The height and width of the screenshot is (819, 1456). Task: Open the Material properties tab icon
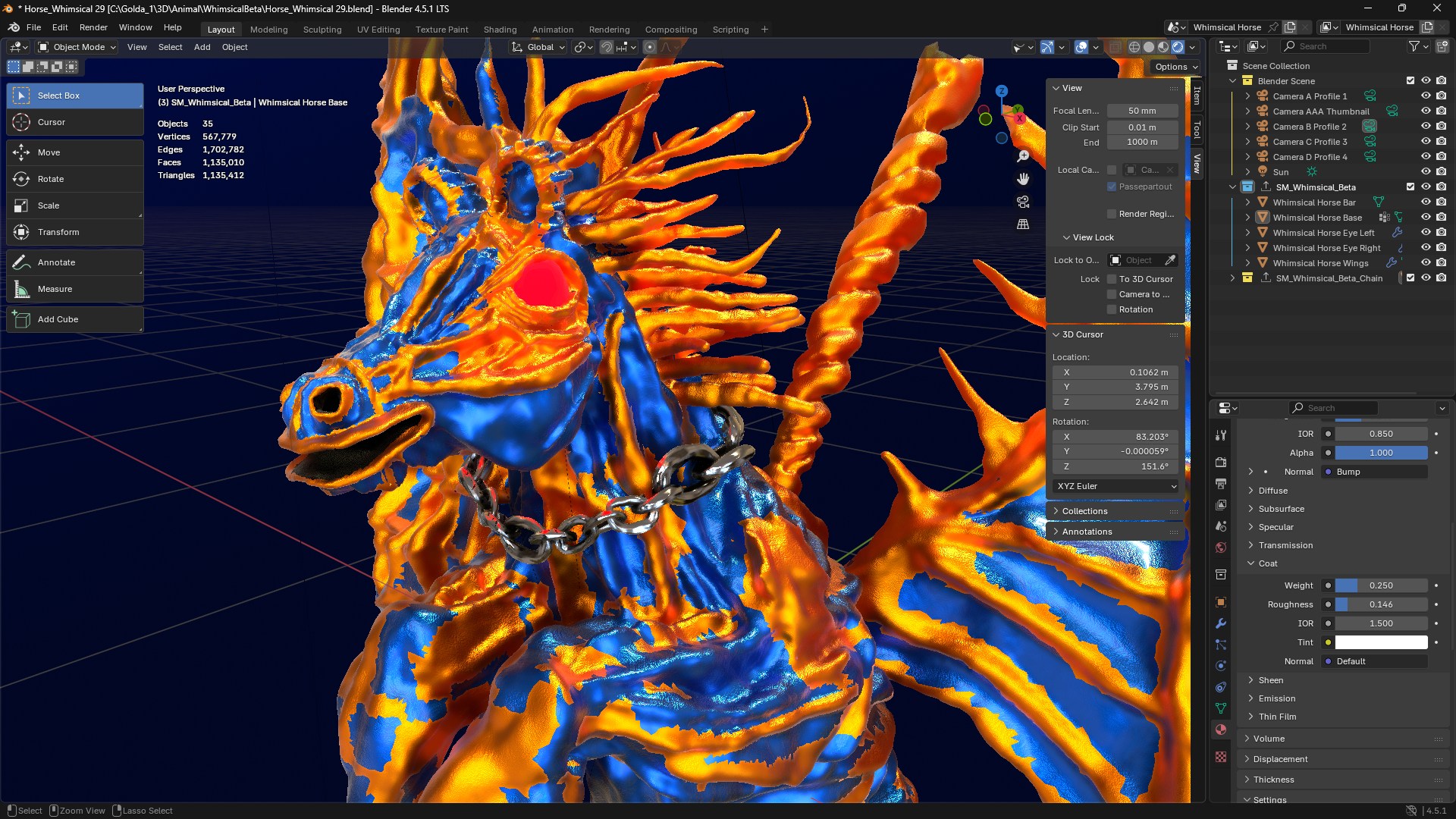tap(1221, 730)
